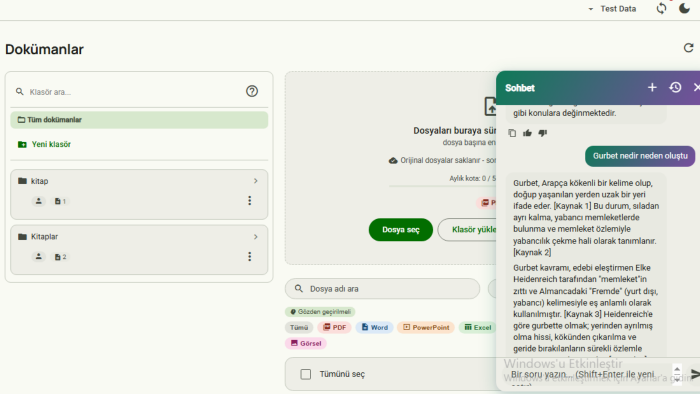The width and height of the screenshot is (700, 394).
Task: Toggle the Gözden geçirilmeli filter chip
Action: (x=320, y=311)
